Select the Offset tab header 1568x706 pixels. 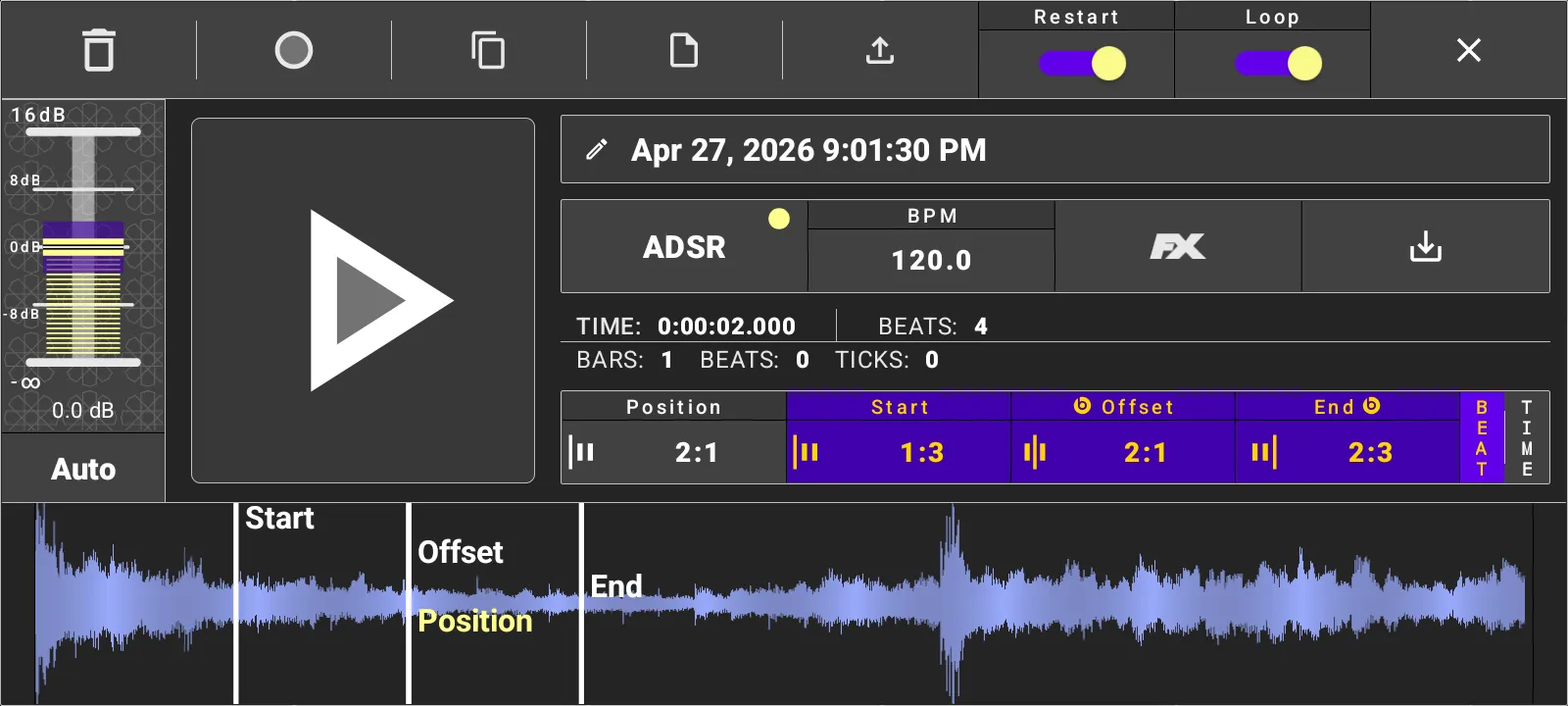pos(1123,407)
